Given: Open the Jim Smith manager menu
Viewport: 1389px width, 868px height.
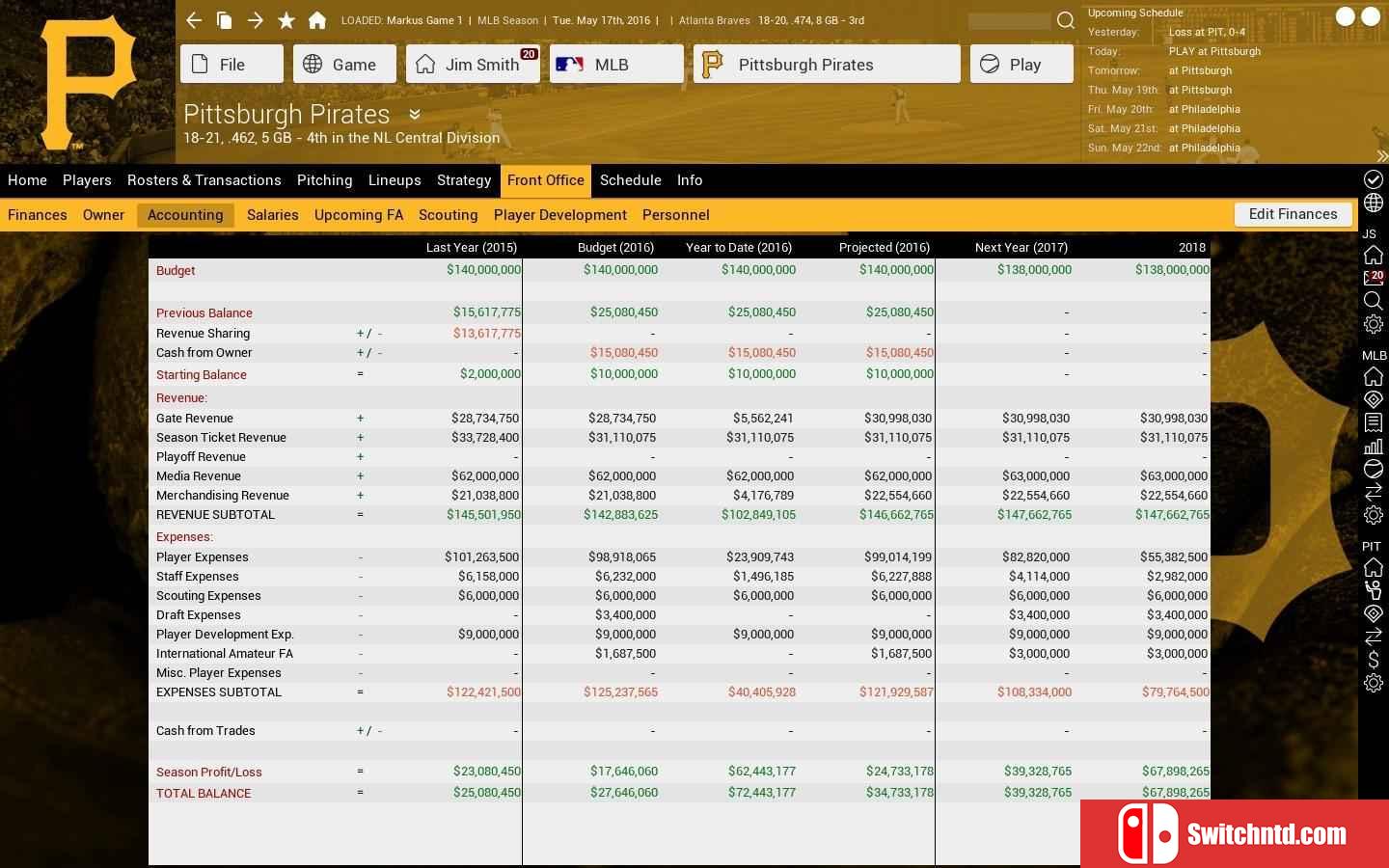Looking at the screenshot, I should point(473,64).
